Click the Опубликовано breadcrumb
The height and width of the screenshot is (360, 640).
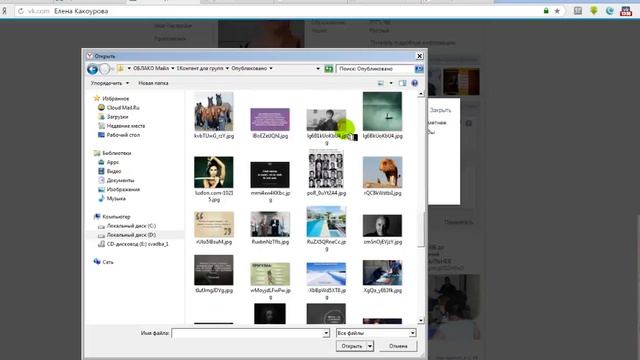pyautogui.click(x=249, y=69)
